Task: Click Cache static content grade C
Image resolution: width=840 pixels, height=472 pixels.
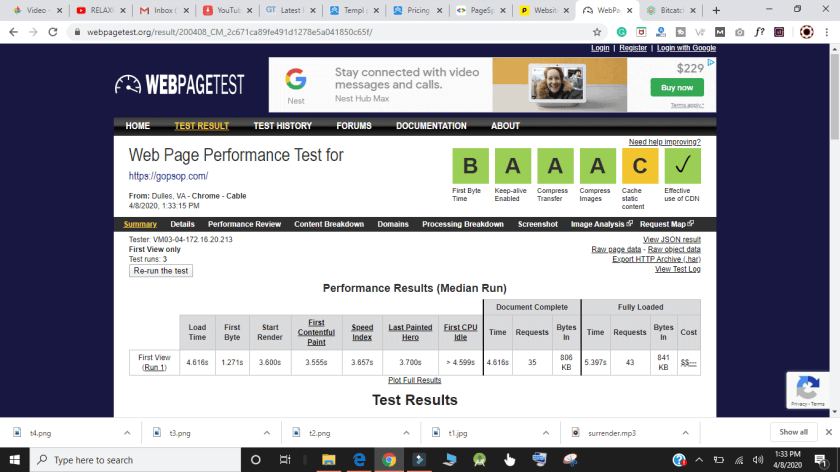Action: coord(640,166)
